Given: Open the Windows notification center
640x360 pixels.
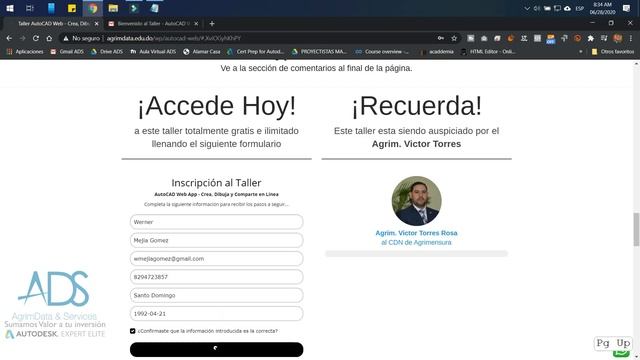Looking at the screenshot, I should tap(627, 8).
